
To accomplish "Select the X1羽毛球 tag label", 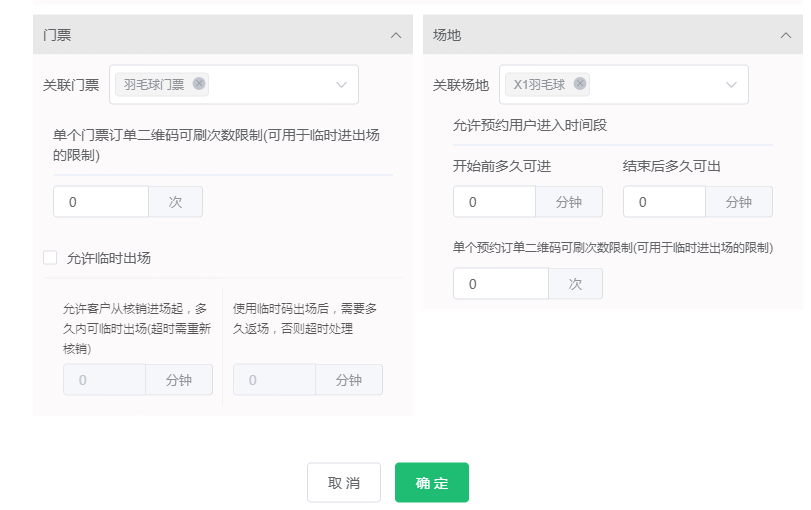I will pos(539,85).
